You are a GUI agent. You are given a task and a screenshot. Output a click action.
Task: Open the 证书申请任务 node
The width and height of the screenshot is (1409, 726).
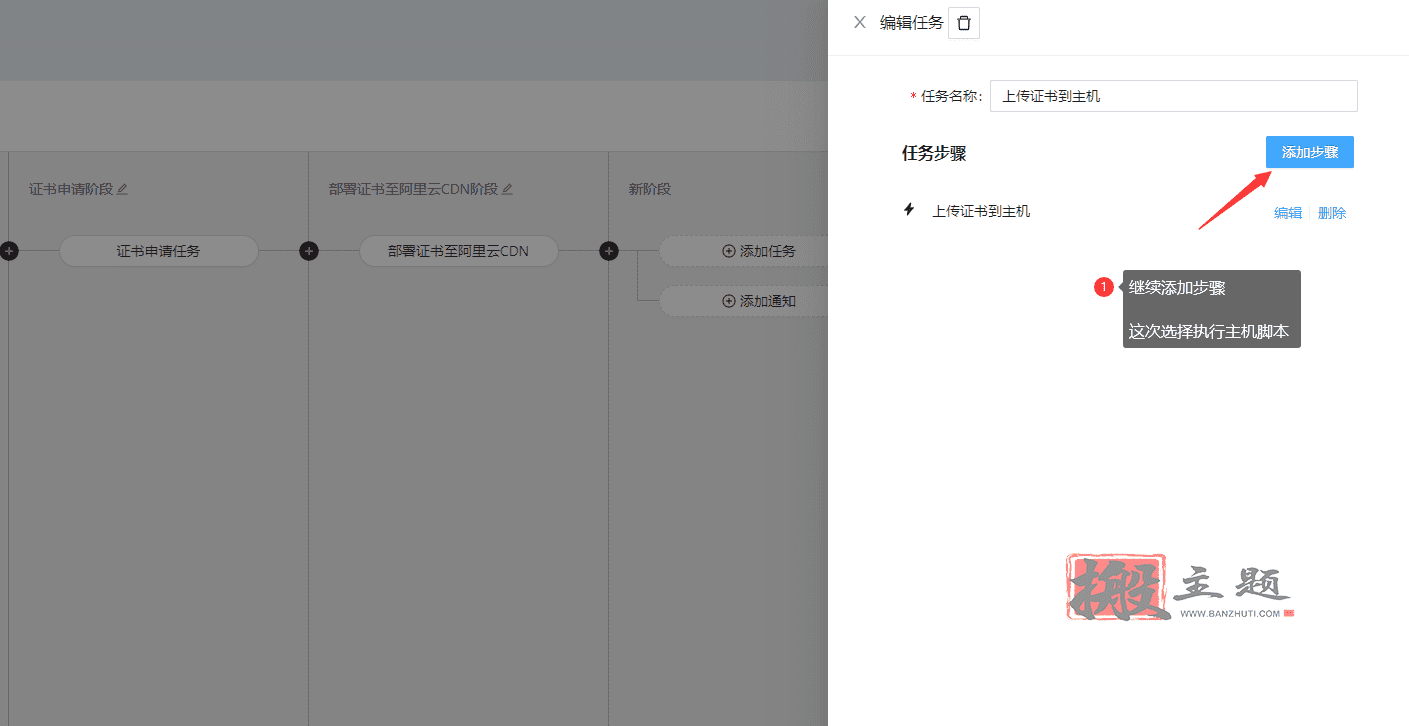158,251
